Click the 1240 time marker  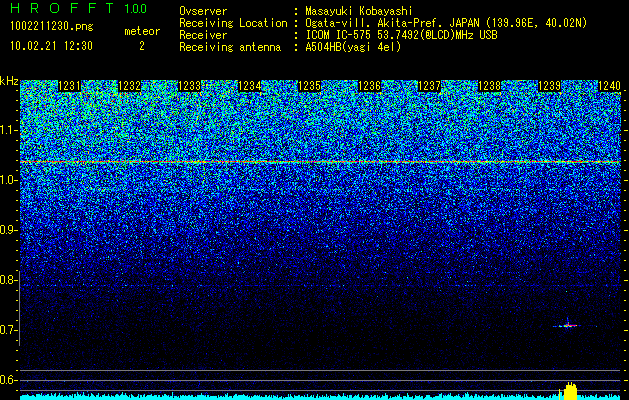tap(609, 86)
